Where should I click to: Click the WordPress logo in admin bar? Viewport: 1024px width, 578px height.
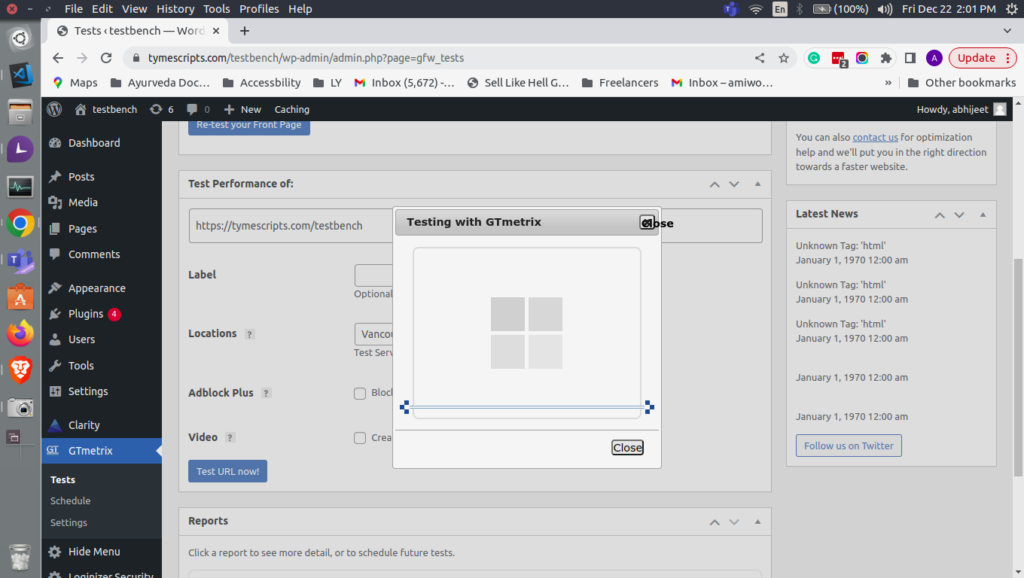pyautogui.click(x=54, y=109)
